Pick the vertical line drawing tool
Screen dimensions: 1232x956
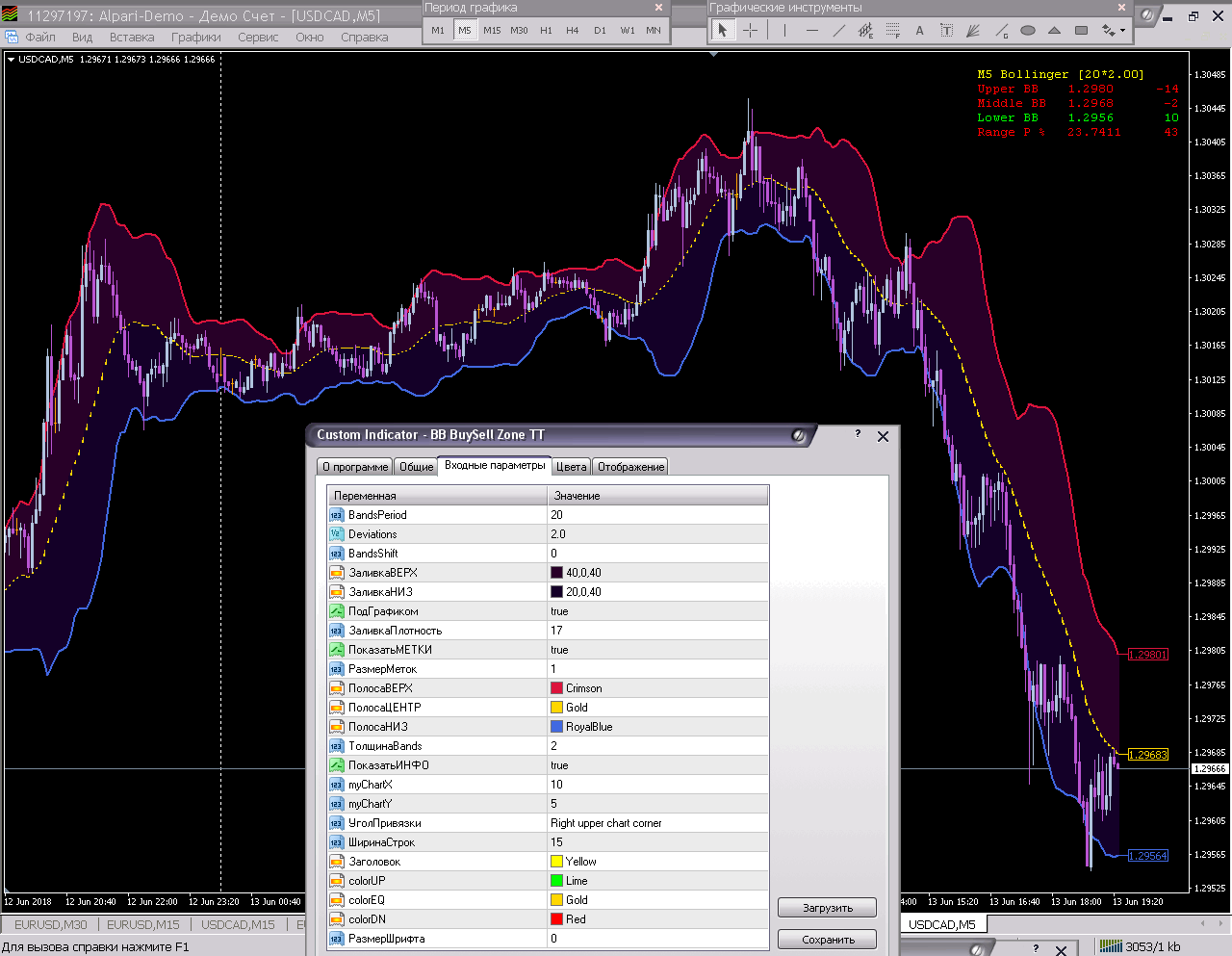click(x=785, y=31)
